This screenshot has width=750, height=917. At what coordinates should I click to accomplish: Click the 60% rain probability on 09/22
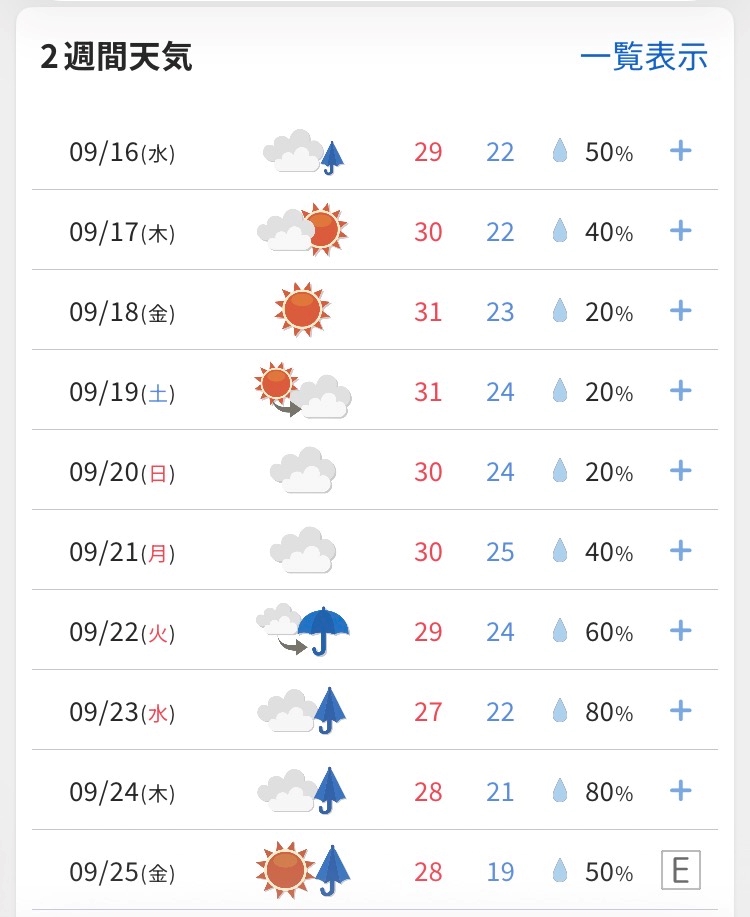click(609, 632)
